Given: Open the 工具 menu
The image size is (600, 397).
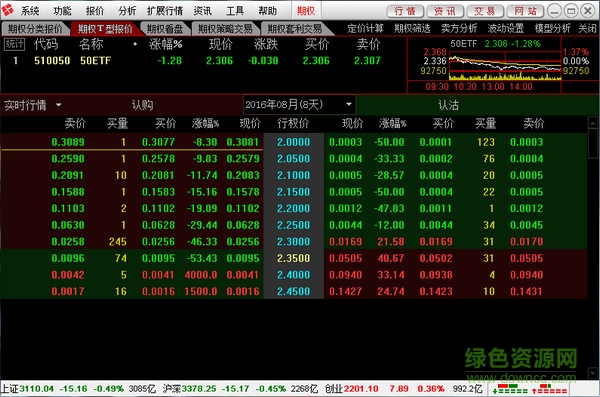Looking at the screenshot, I should 235,11.
